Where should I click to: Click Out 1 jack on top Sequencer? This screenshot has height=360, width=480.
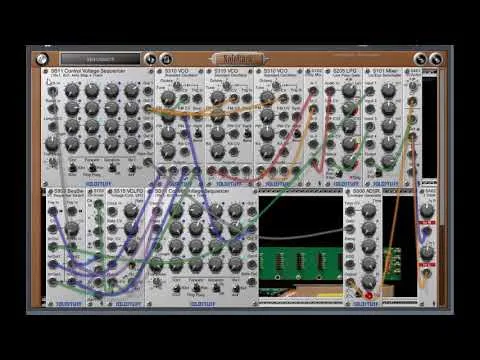tap(148, 90)
